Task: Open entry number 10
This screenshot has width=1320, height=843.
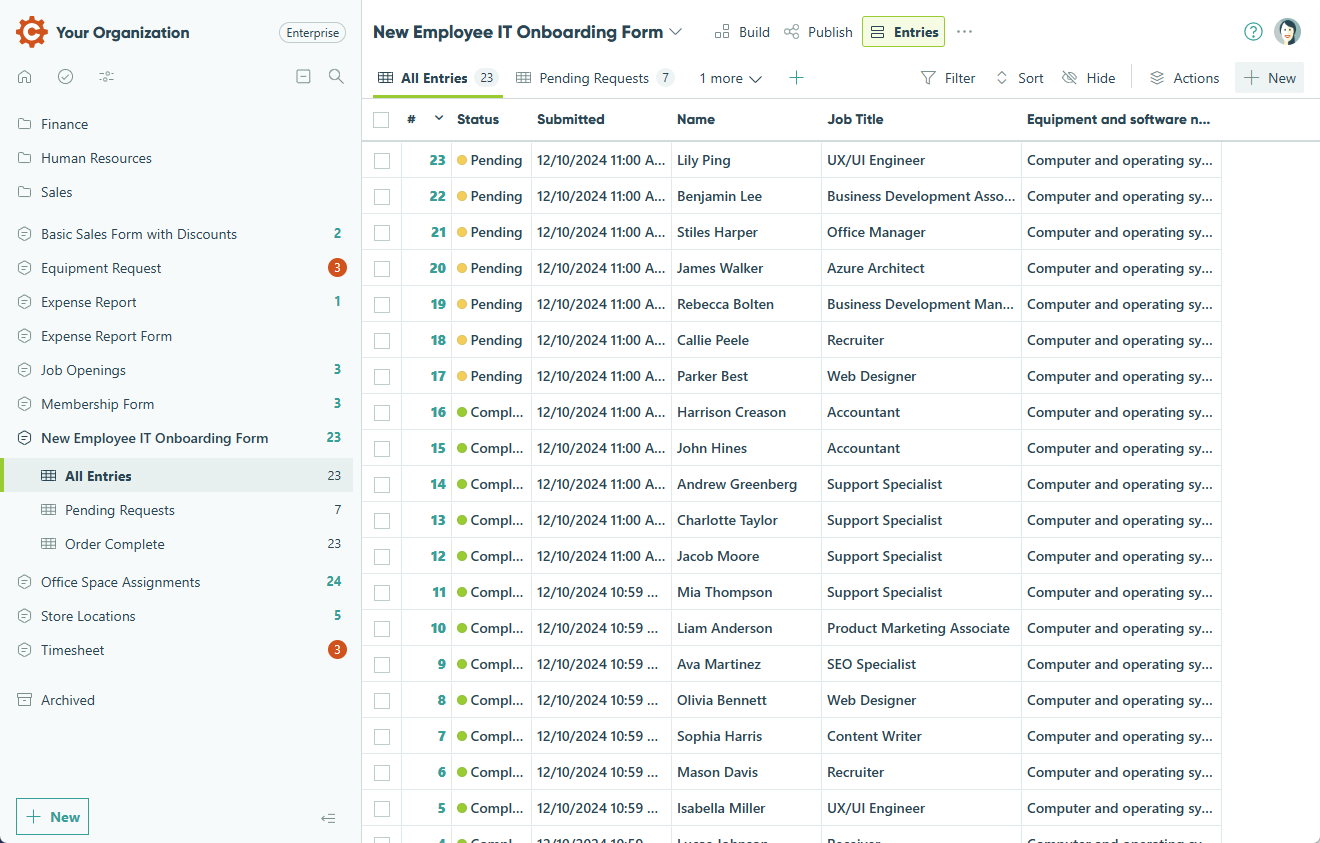Action: (x=438, y=628)
